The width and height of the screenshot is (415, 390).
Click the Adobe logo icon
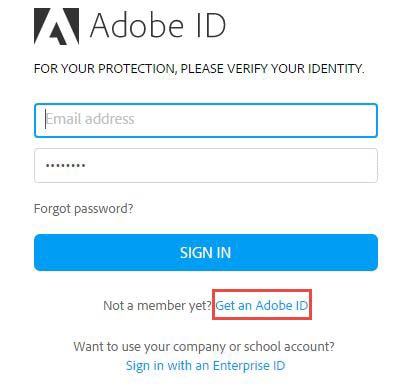(x=57, y=26)
